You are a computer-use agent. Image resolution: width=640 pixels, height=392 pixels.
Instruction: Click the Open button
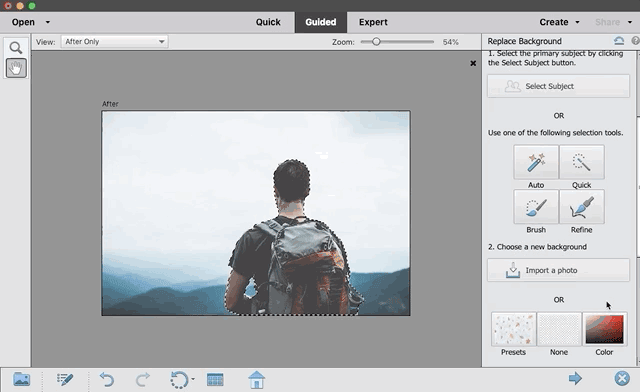(23, 22)
